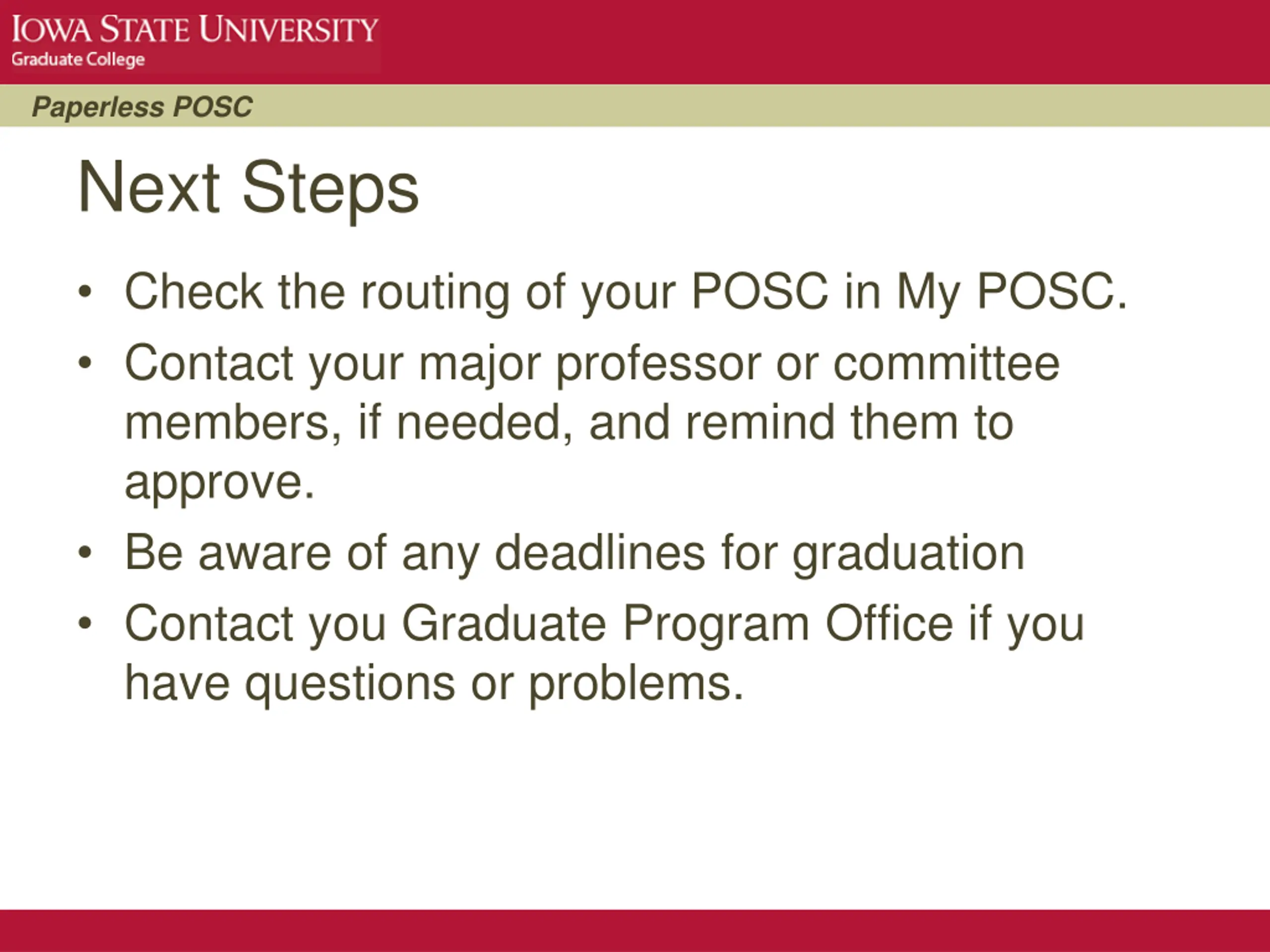Viewport: 1270px width, 952px height.
Task: Select the Graduate College subtitle in header
Action: pyautogui.click(x=78, y=59)
